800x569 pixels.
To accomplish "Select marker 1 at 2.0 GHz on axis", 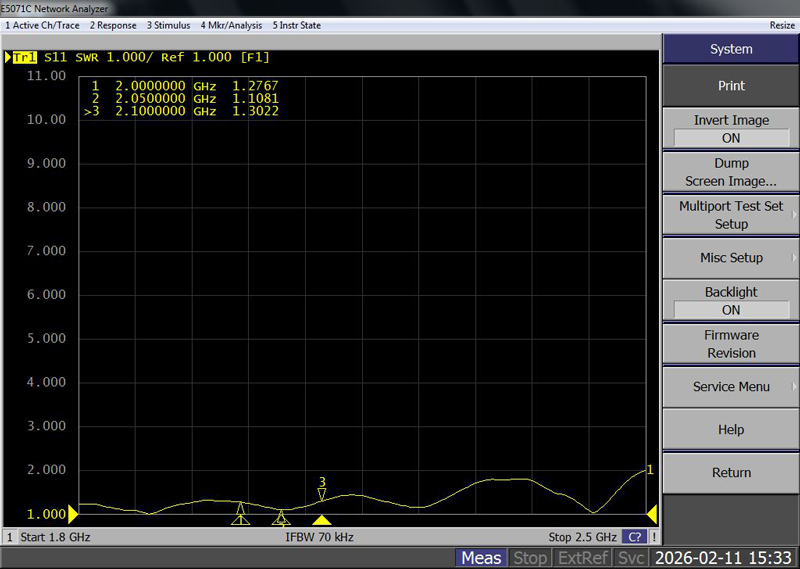I will [x=240, y=516].
